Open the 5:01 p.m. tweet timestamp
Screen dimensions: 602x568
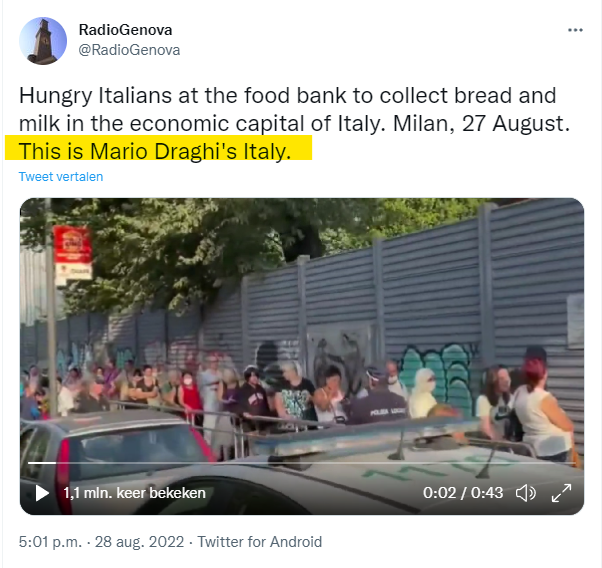pos(50,542)
